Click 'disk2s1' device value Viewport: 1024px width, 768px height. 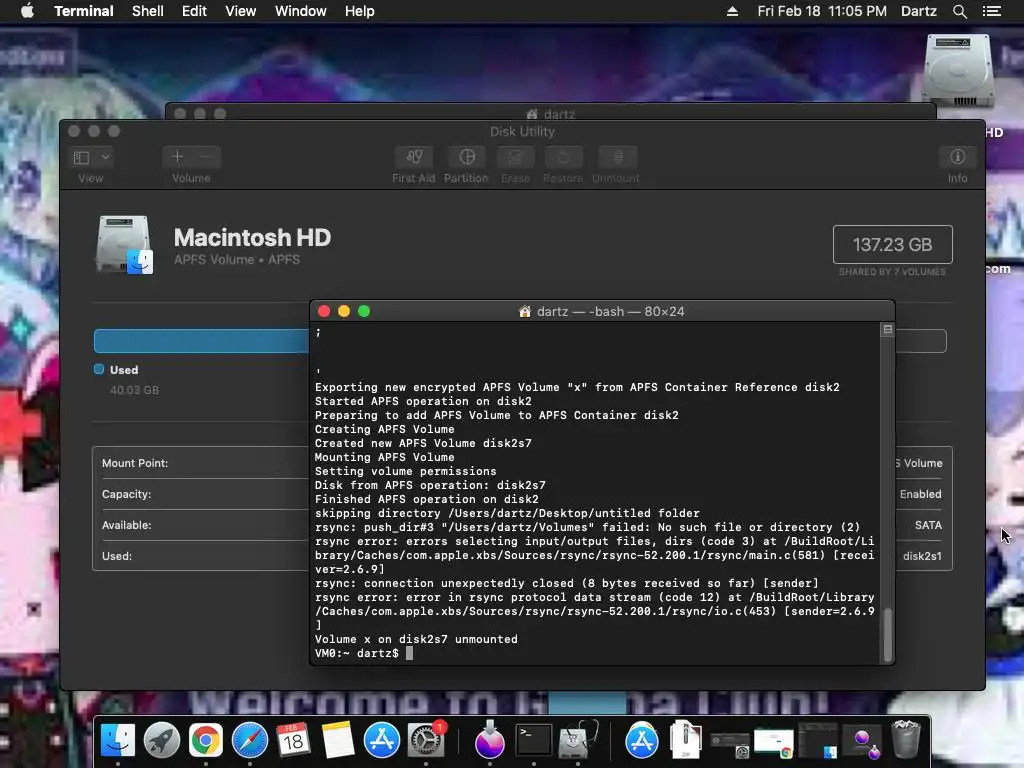point(922,556)
